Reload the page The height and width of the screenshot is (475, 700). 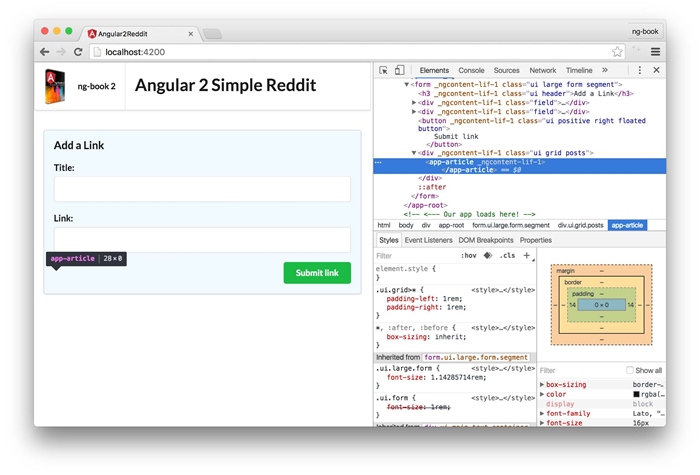[x=78, y=51]
